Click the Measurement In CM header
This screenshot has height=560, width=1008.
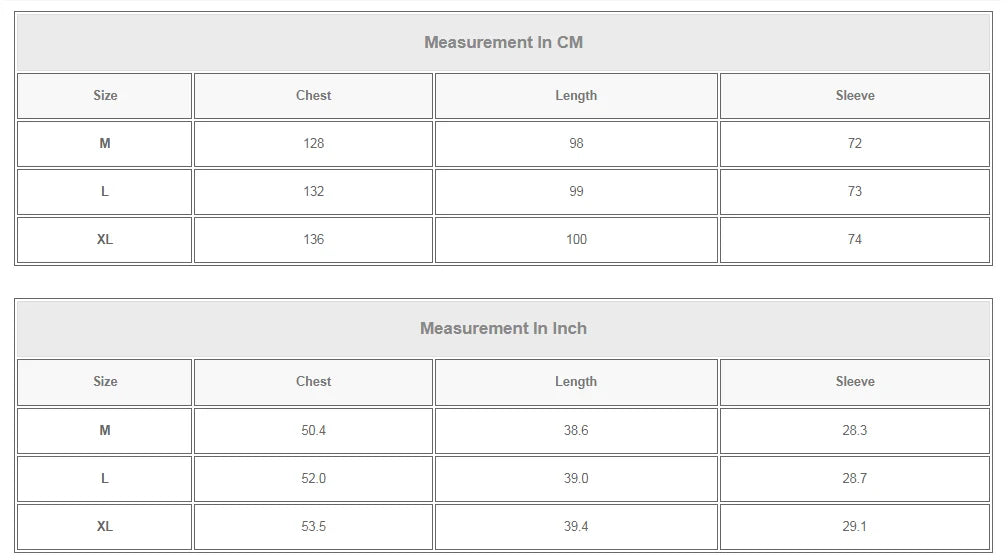click(x=503, y=42)
